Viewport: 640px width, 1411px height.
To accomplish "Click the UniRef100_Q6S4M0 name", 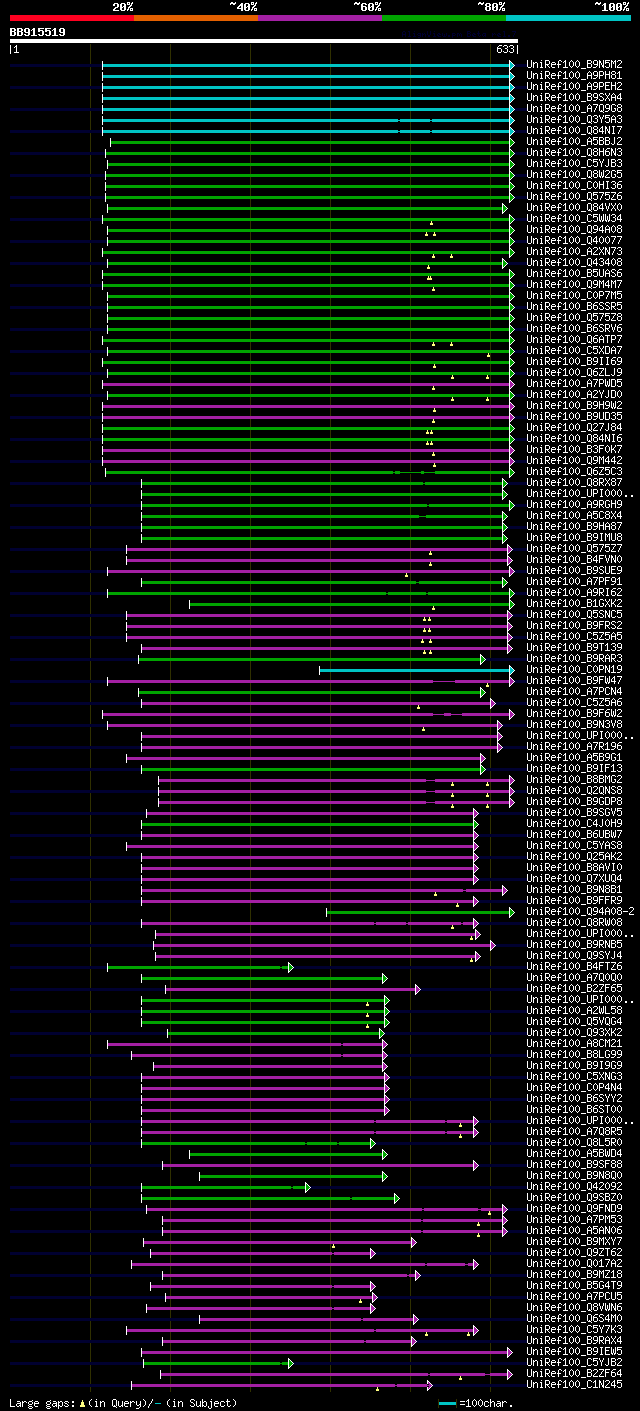I will point(576,1319).
